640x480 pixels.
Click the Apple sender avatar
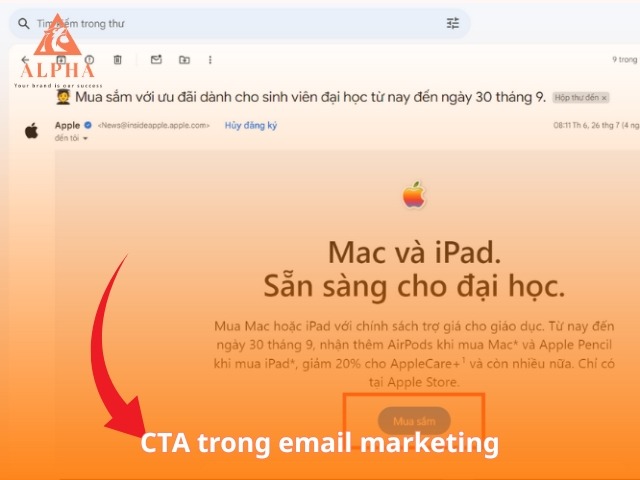31,131
